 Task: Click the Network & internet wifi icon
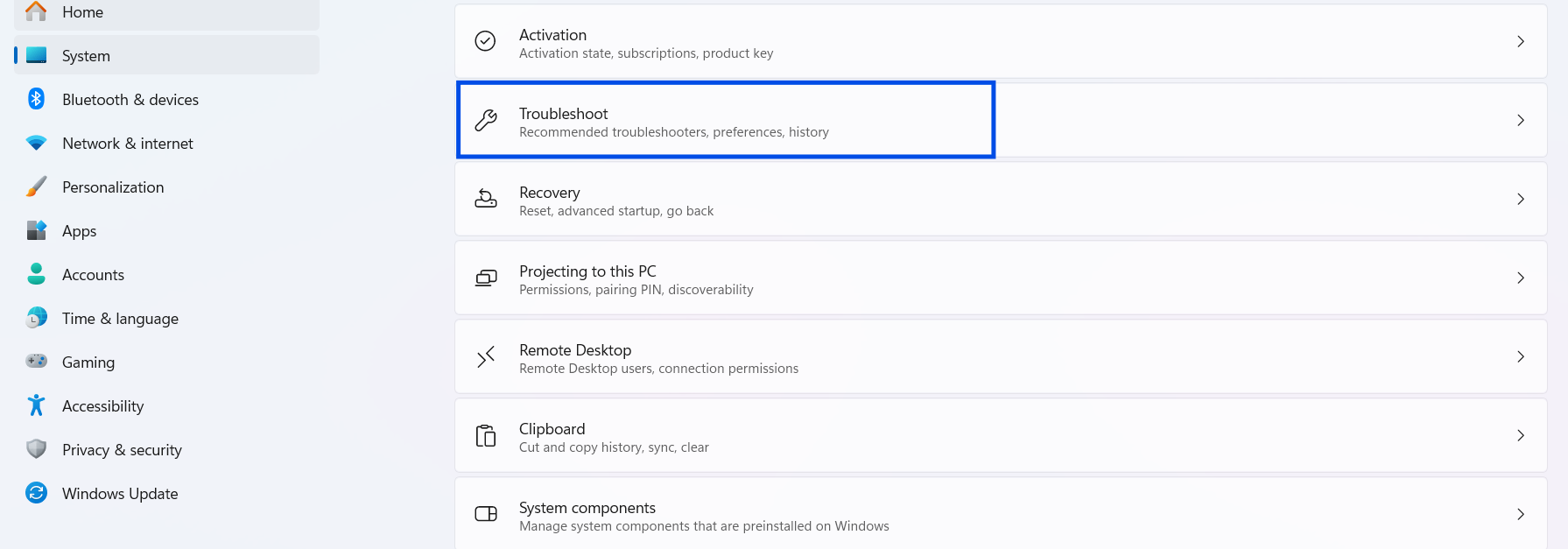36,143
